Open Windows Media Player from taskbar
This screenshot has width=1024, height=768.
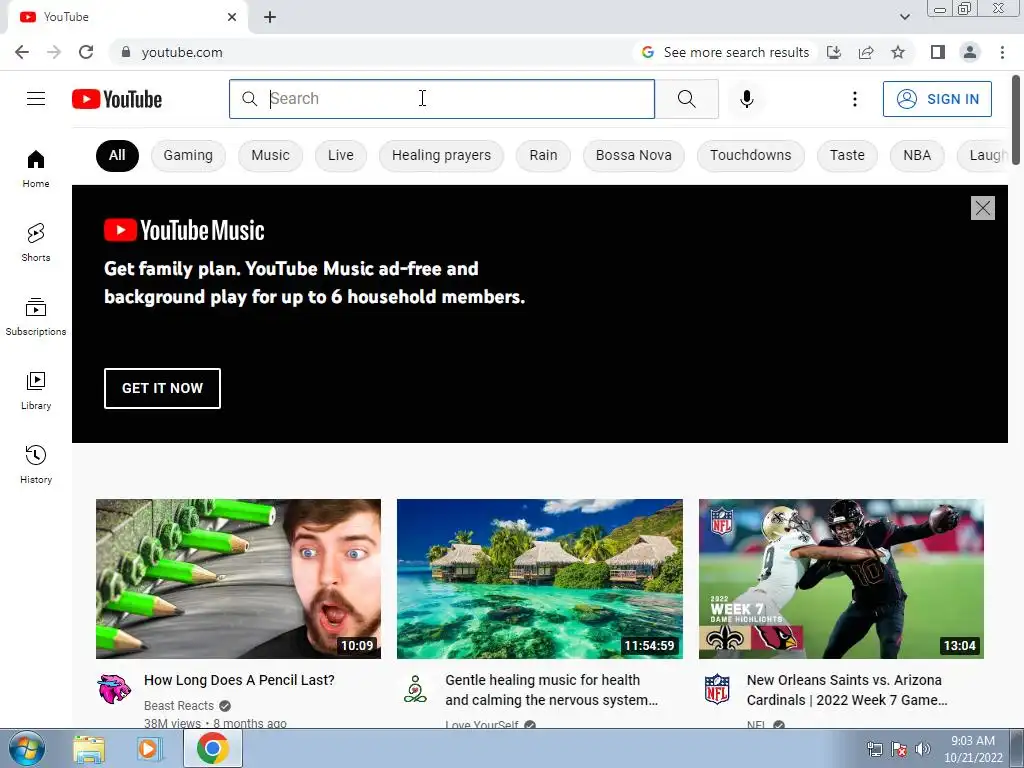point(149,749)
